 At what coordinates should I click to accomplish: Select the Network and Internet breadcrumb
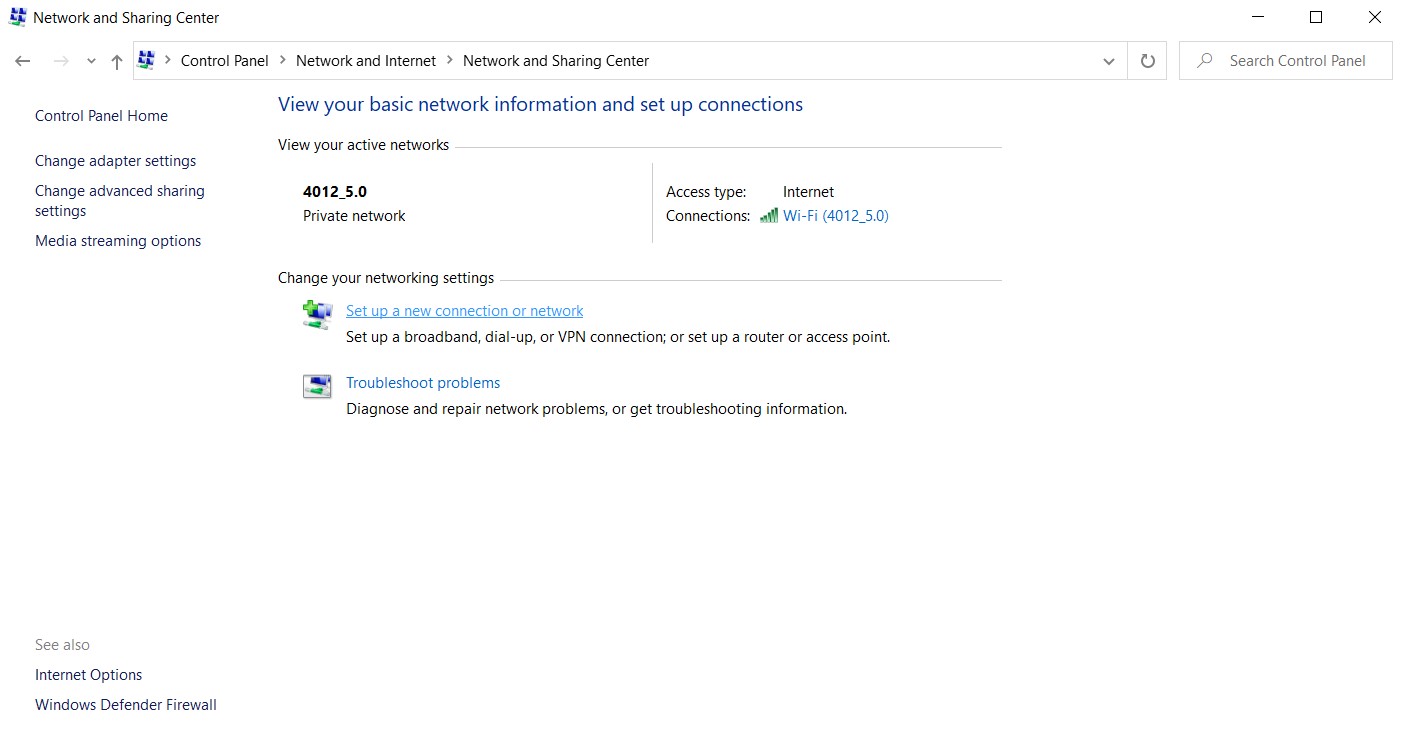point(366,61)
